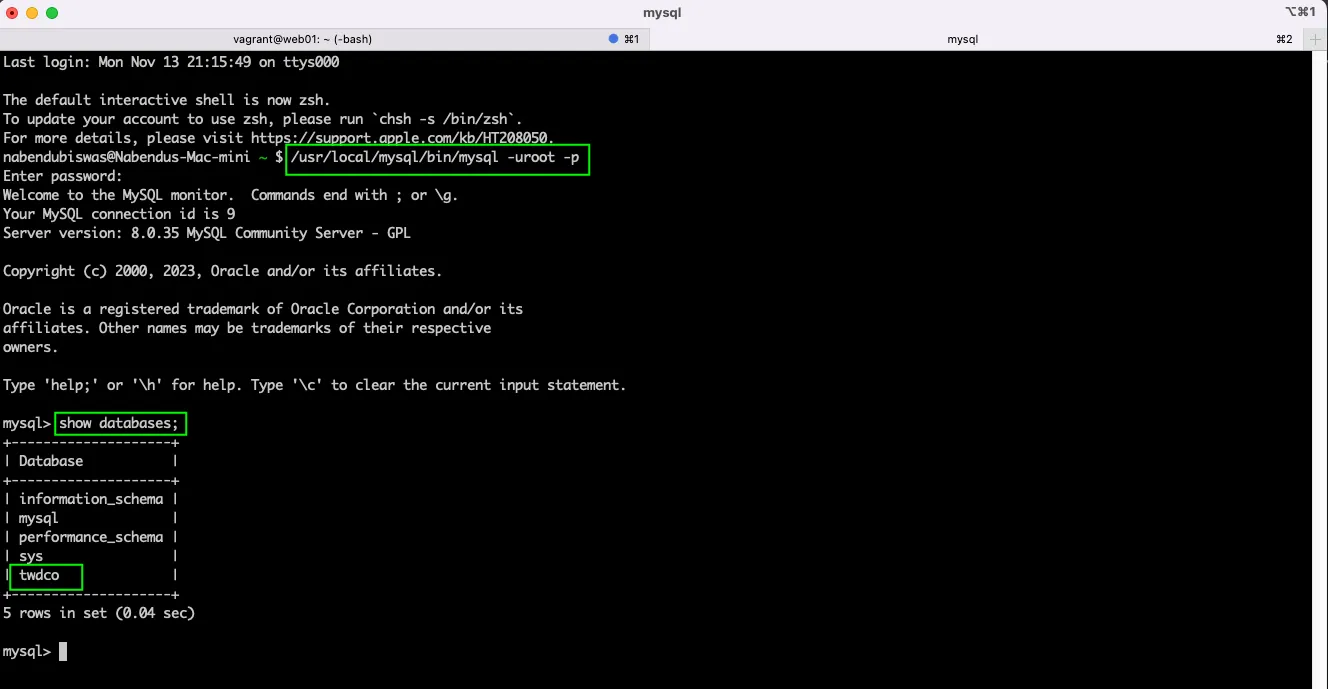Click the 'Oracle is a registered trademark' line
The width and height of the screenshot is (1328, 689).
pyautogui.click(x=263, y=309)
